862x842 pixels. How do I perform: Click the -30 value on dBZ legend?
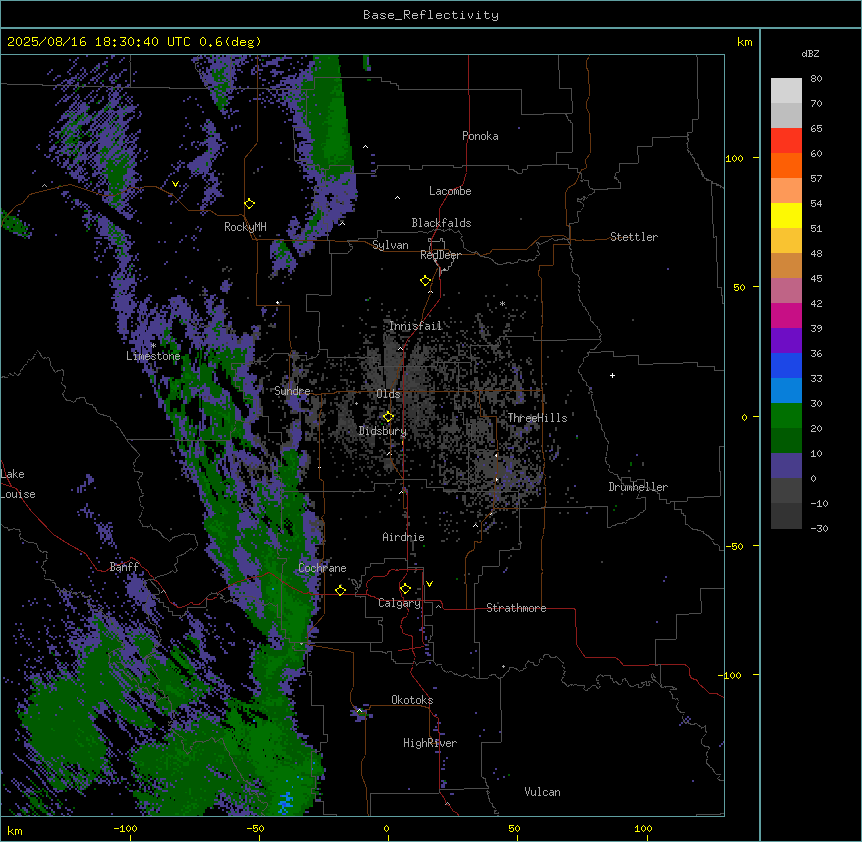tap(820, 528)
